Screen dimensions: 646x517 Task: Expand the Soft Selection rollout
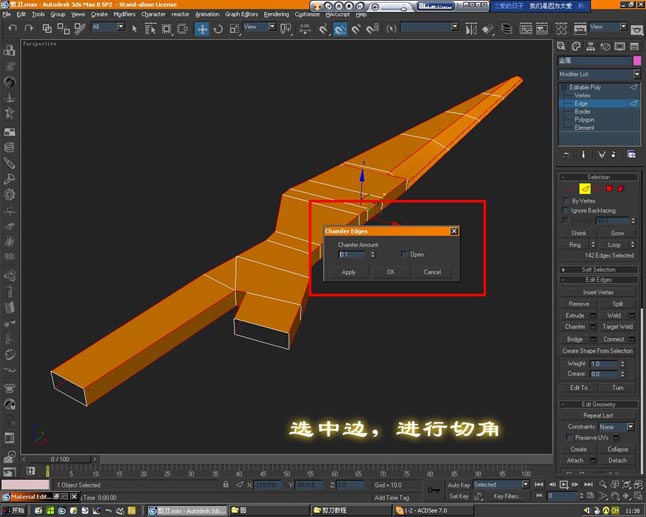[599, 269]
